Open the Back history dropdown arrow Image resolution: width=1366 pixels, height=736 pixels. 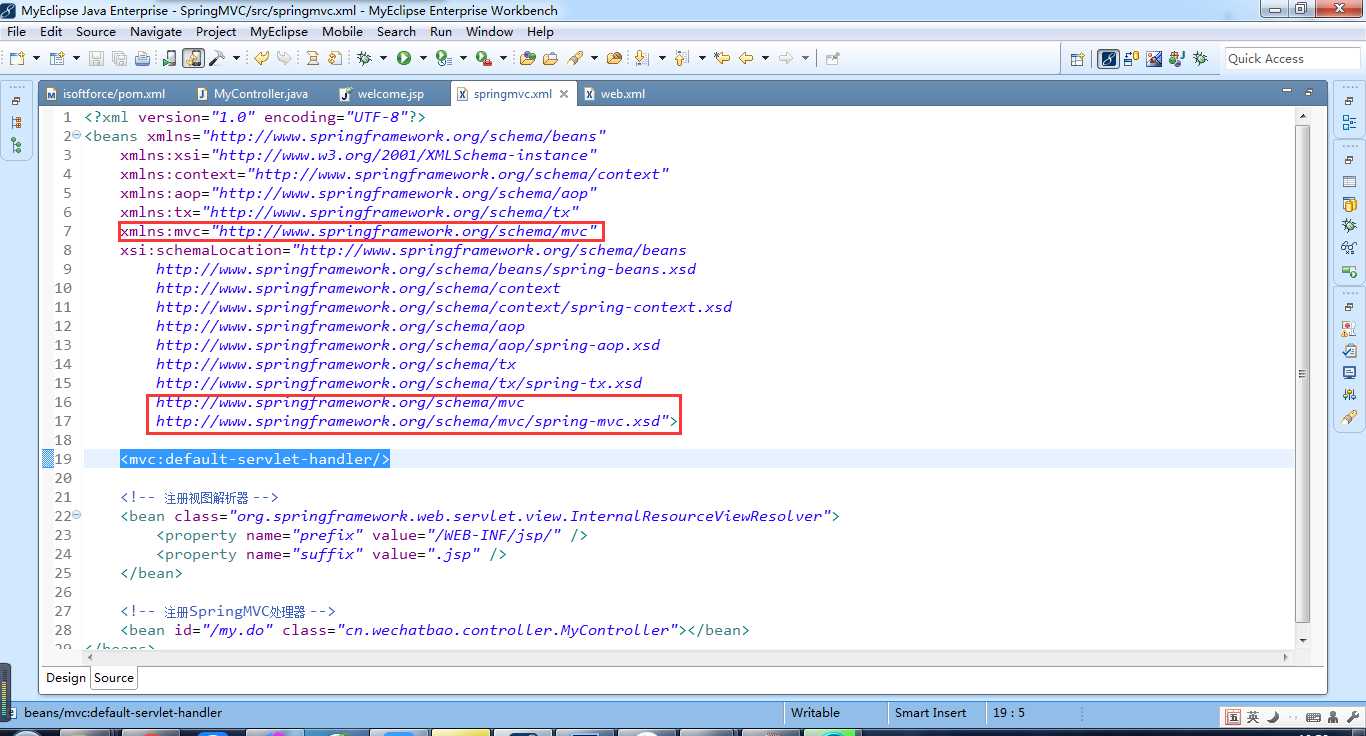[x=765, y=58]
